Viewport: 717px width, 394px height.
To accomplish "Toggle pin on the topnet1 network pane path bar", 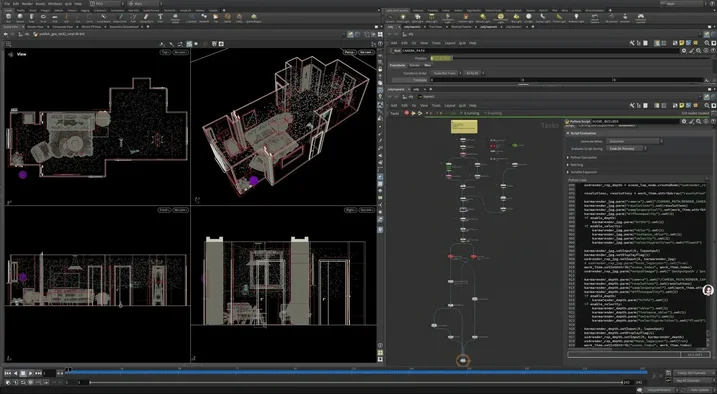I will tap(707, 96).
